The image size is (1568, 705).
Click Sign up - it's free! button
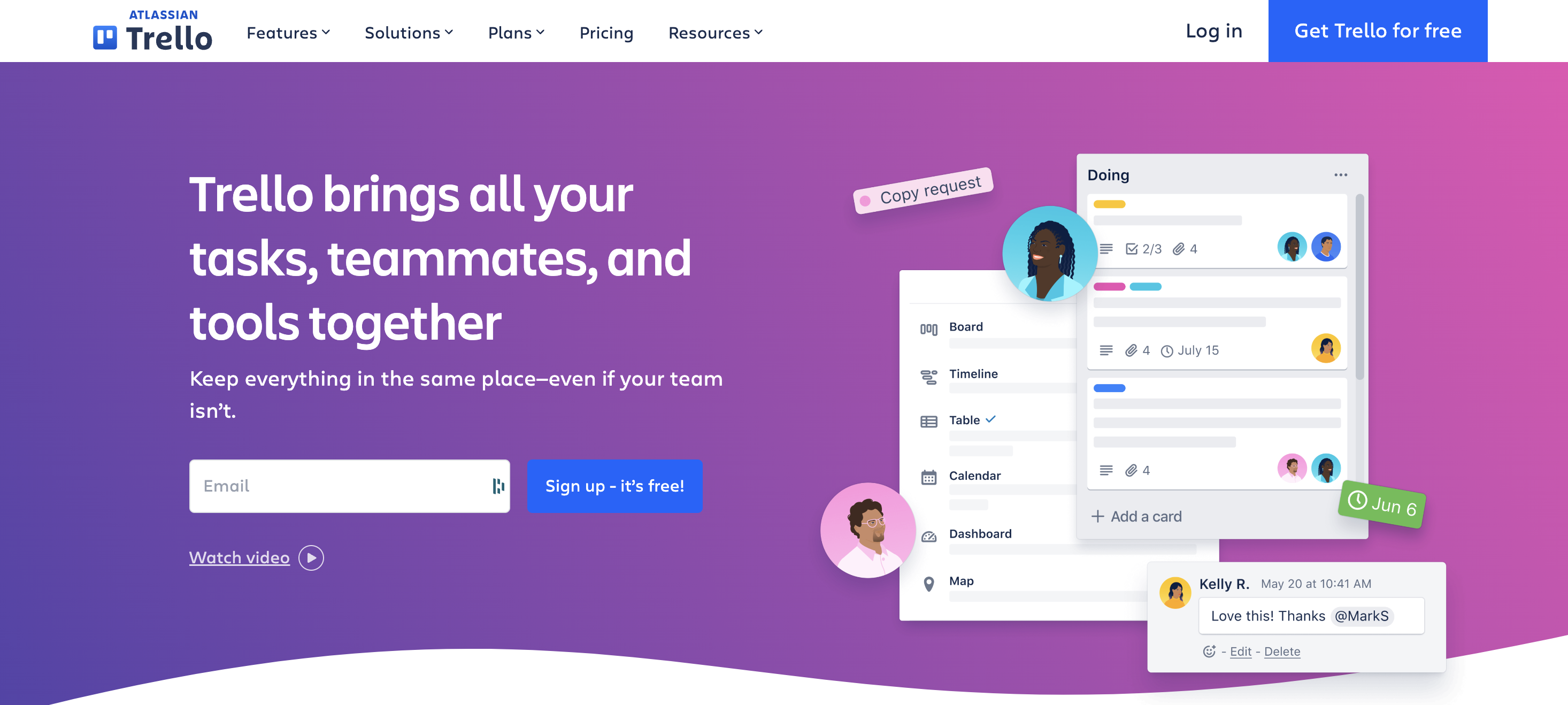[614, 487]
